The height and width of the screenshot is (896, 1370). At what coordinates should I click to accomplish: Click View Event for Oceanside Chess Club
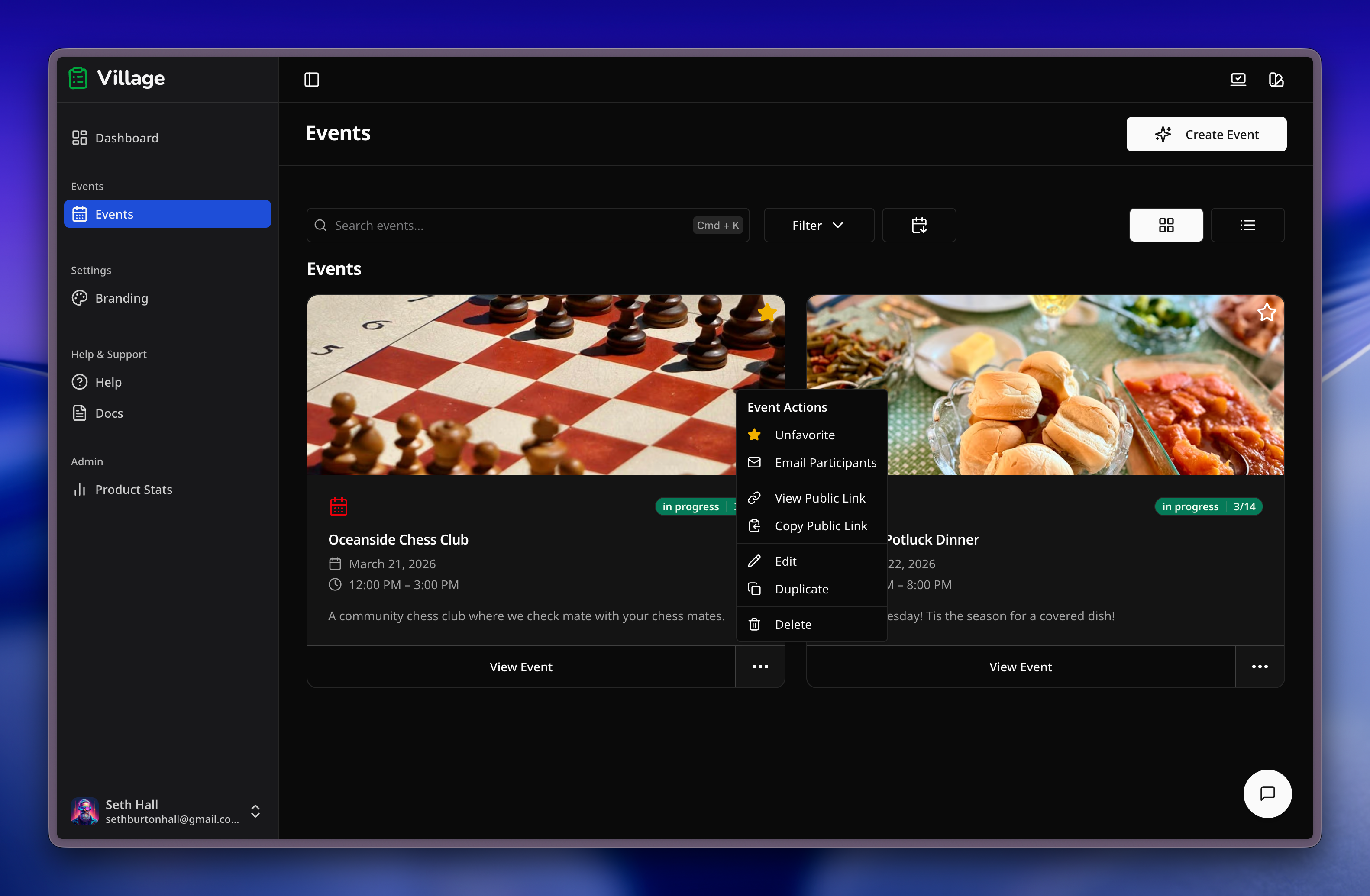[x=520, y=667]
